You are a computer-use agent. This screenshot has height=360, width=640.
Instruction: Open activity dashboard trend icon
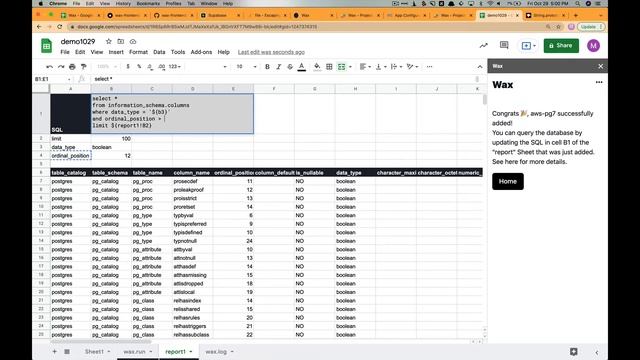point(484,46)
